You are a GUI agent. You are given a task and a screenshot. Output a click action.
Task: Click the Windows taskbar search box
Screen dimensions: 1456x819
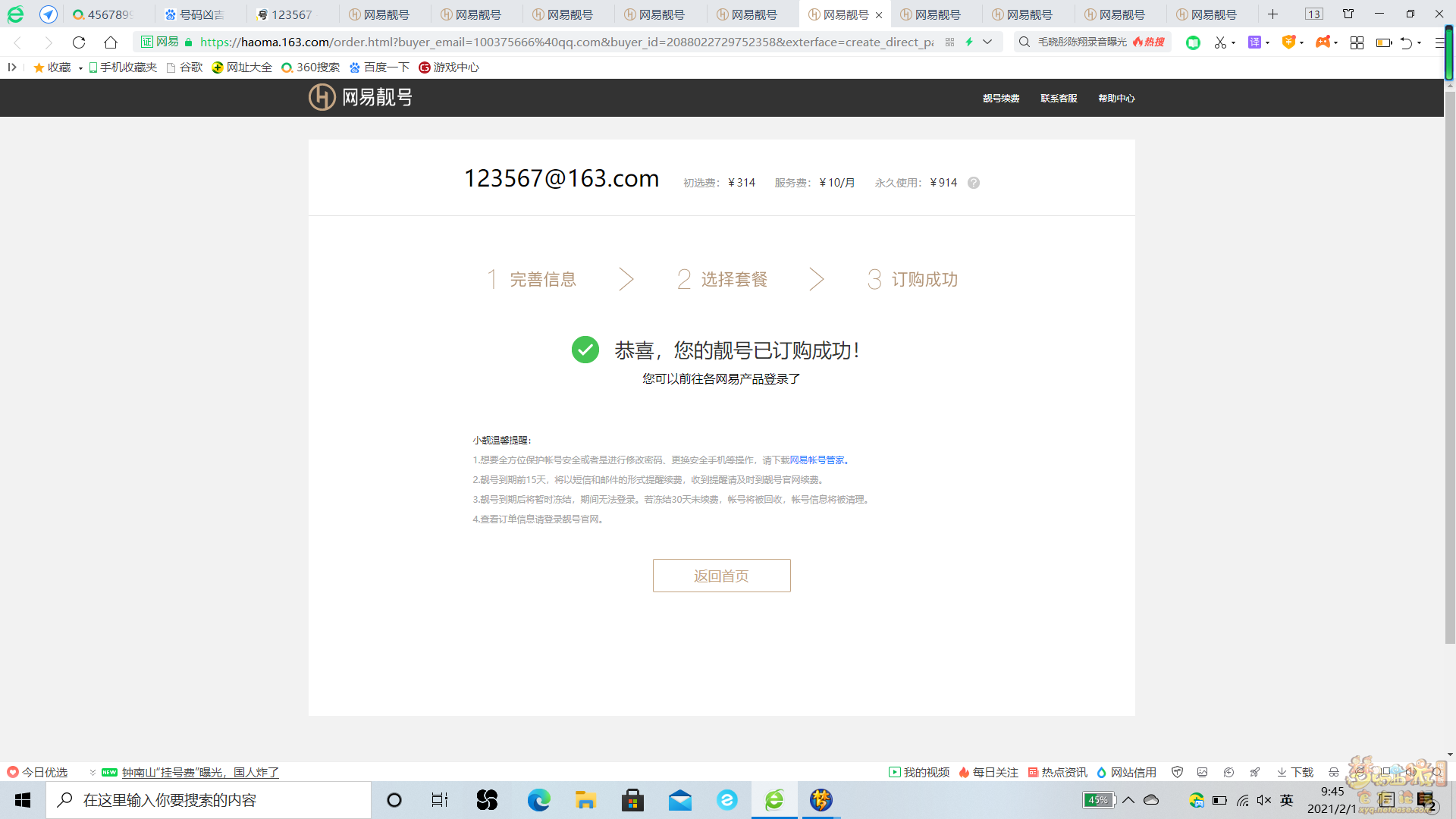[x=209, y=800]
